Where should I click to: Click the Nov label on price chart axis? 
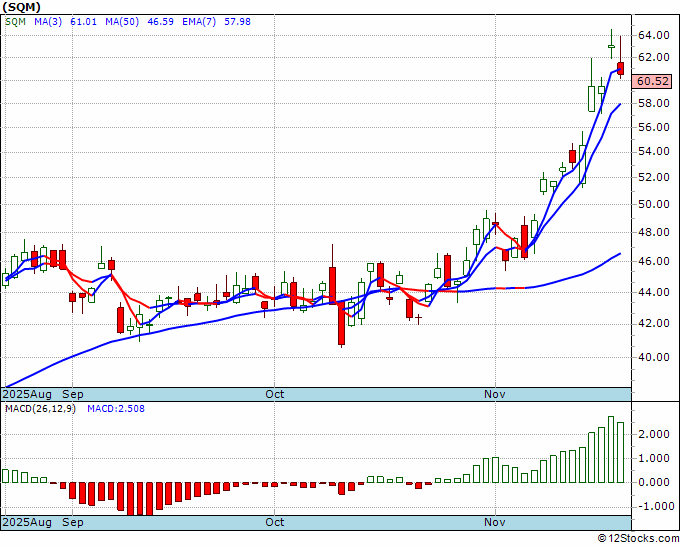click(x=495, y=394)
